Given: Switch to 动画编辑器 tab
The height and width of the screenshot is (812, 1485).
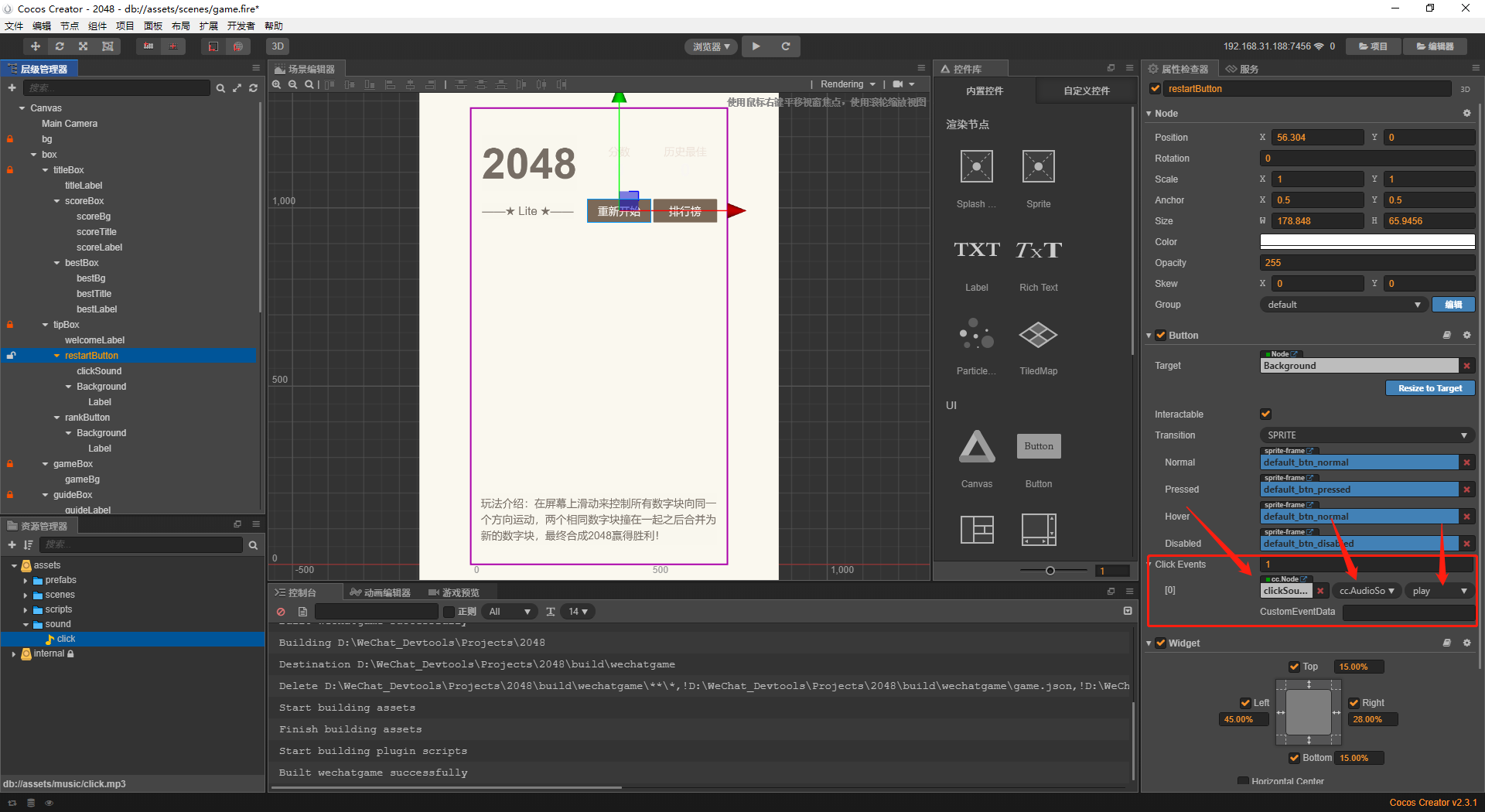Looking at the screenshot, I should click(x=380, y=592).
